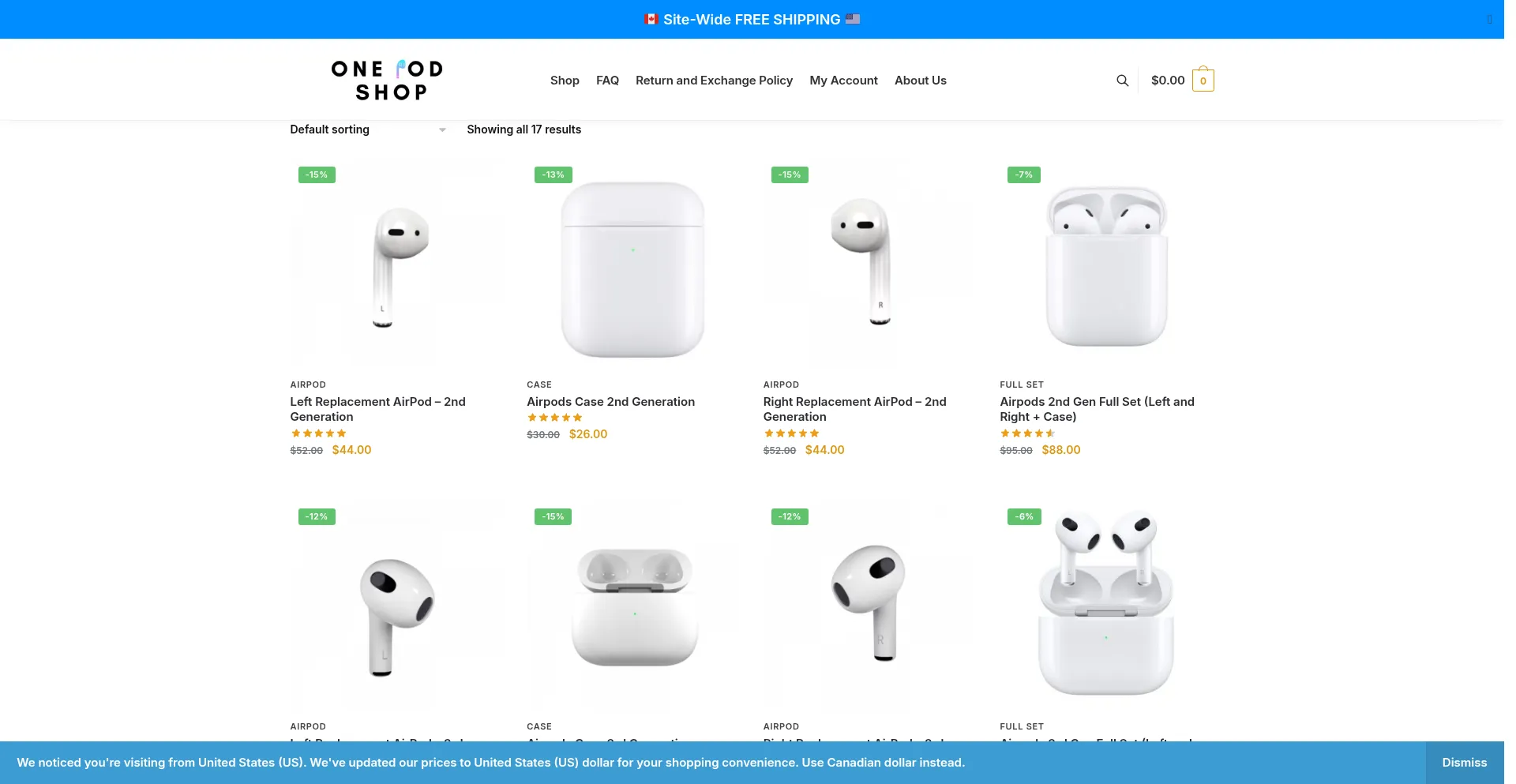Click the One Pod Shop logo

[386, 79]
